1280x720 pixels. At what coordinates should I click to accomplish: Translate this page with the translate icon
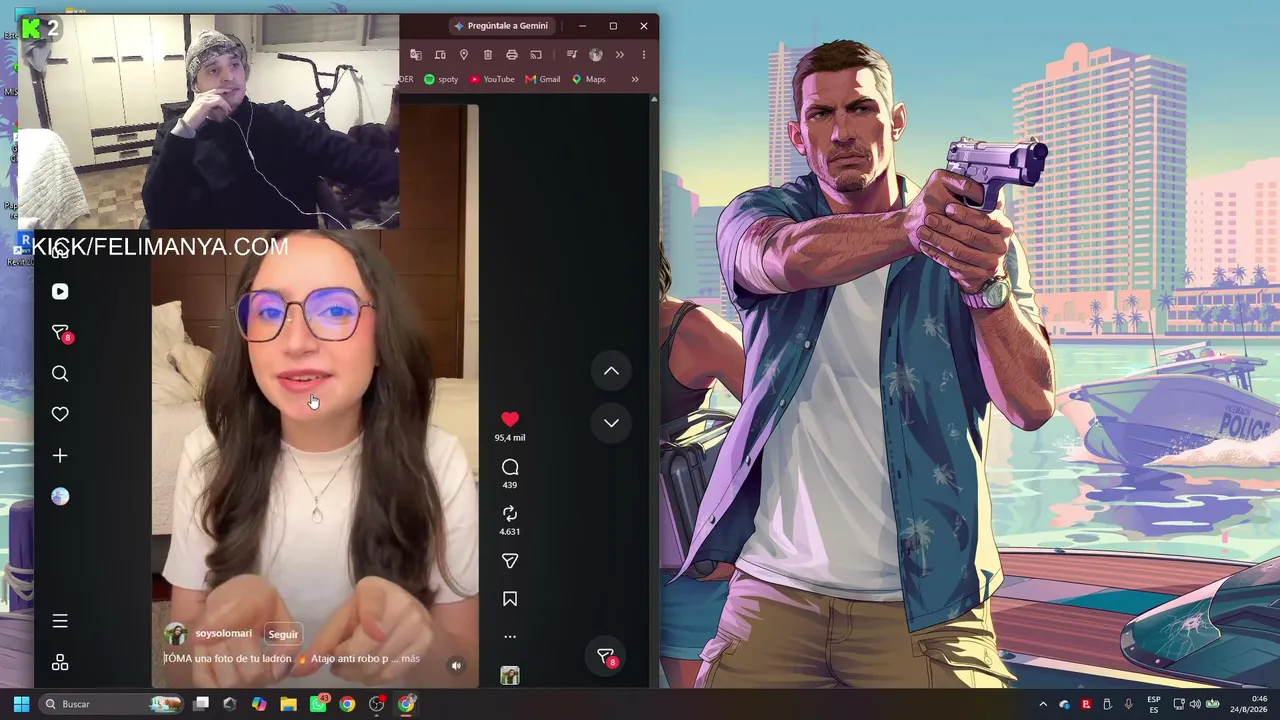416,54
